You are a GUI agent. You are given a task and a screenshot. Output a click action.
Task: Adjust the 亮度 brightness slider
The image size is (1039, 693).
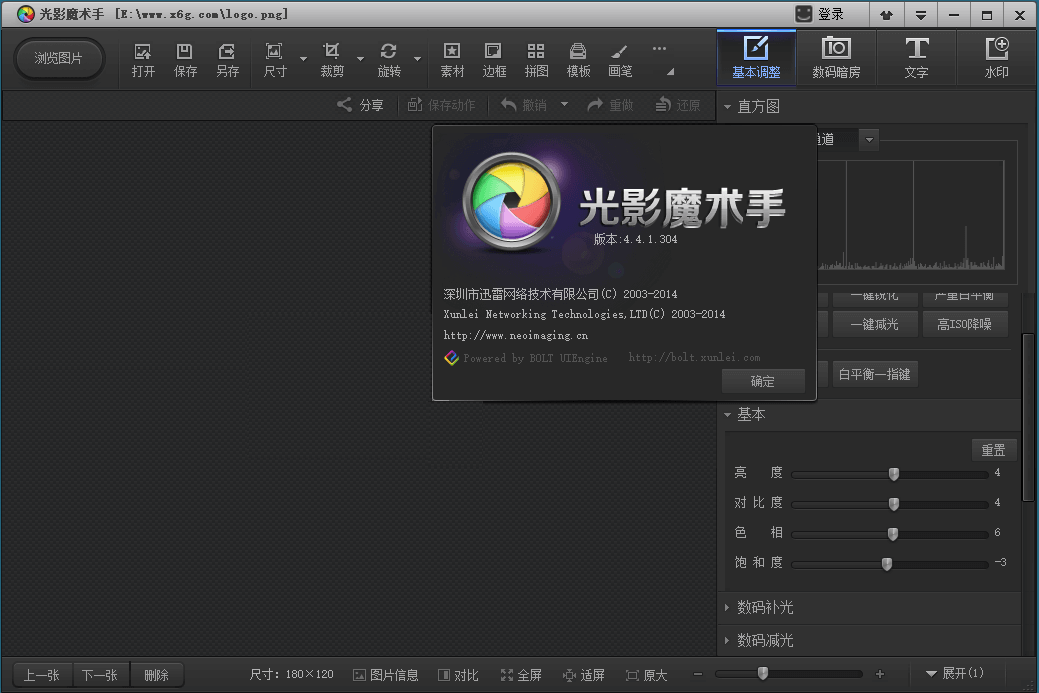click(894, 474)
